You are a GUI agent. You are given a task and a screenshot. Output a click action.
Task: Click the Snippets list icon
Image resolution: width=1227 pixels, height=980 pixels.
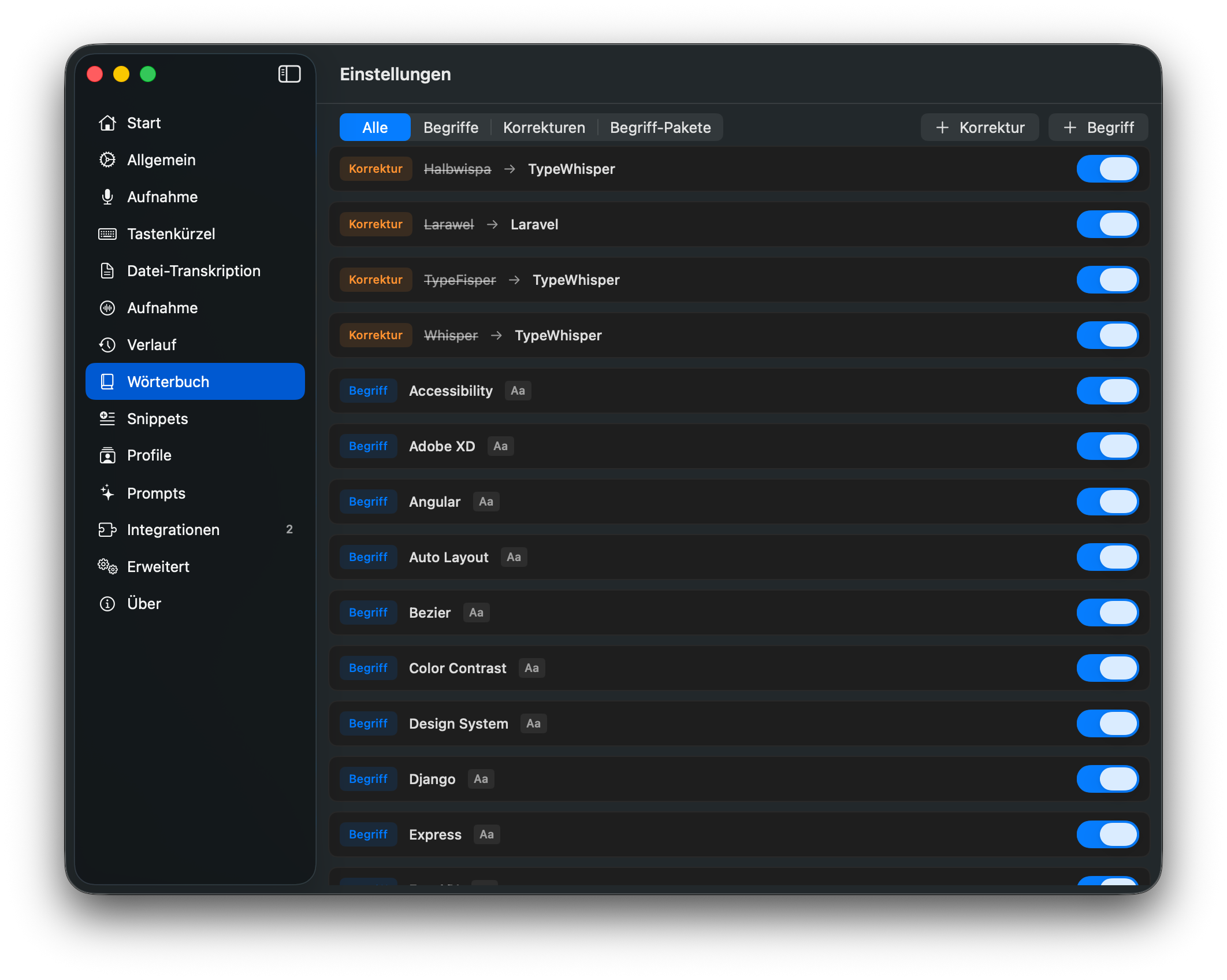coord(107,419)
